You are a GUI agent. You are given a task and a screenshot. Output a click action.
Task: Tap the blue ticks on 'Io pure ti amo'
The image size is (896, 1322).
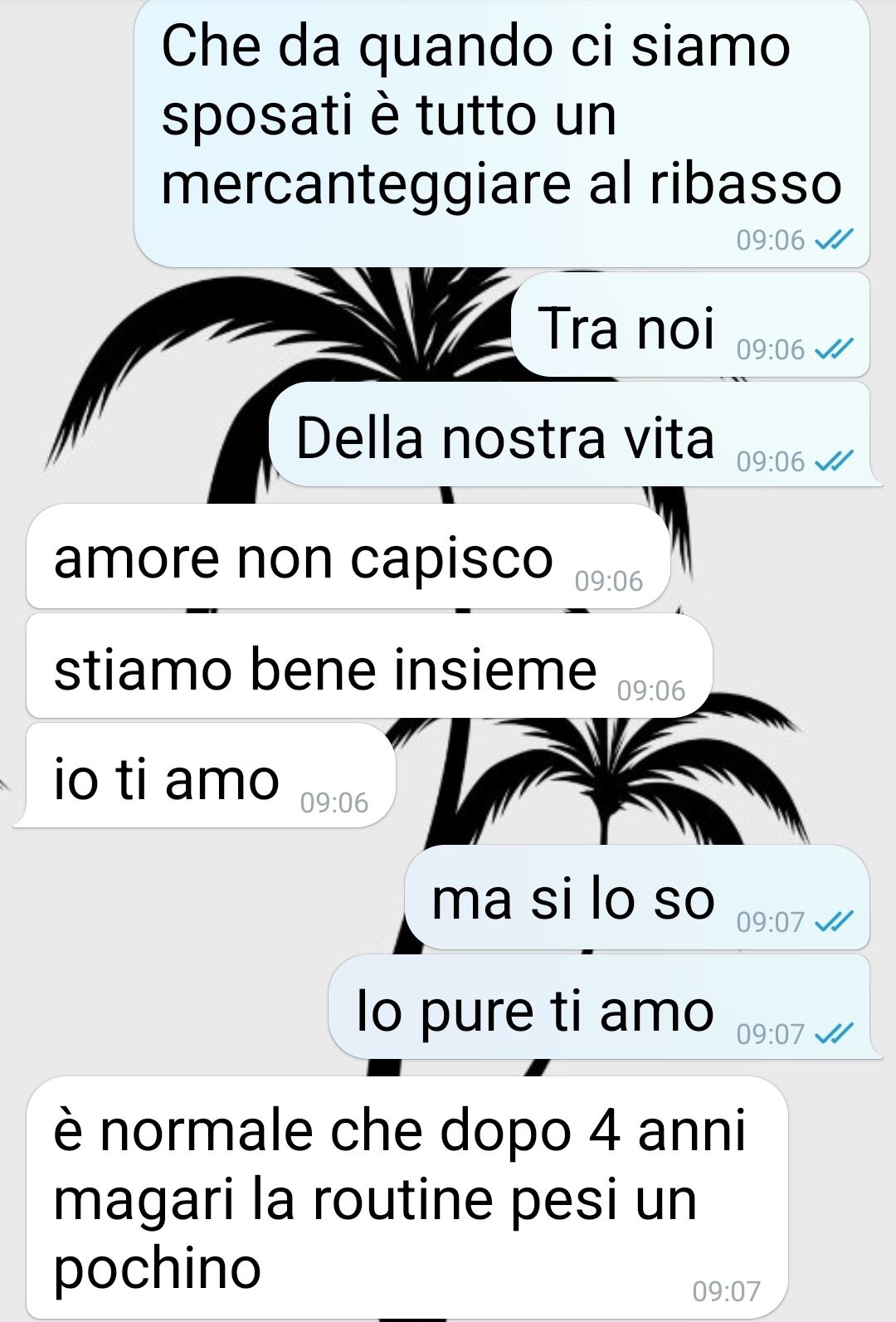click(834, 1033)
